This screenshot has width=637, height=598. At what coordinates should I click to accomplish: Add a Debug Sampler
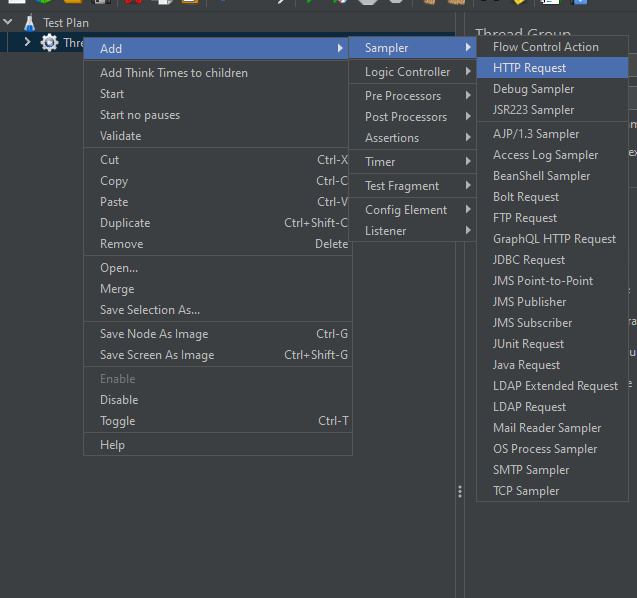pyautogui.click(x=552, y=89)
